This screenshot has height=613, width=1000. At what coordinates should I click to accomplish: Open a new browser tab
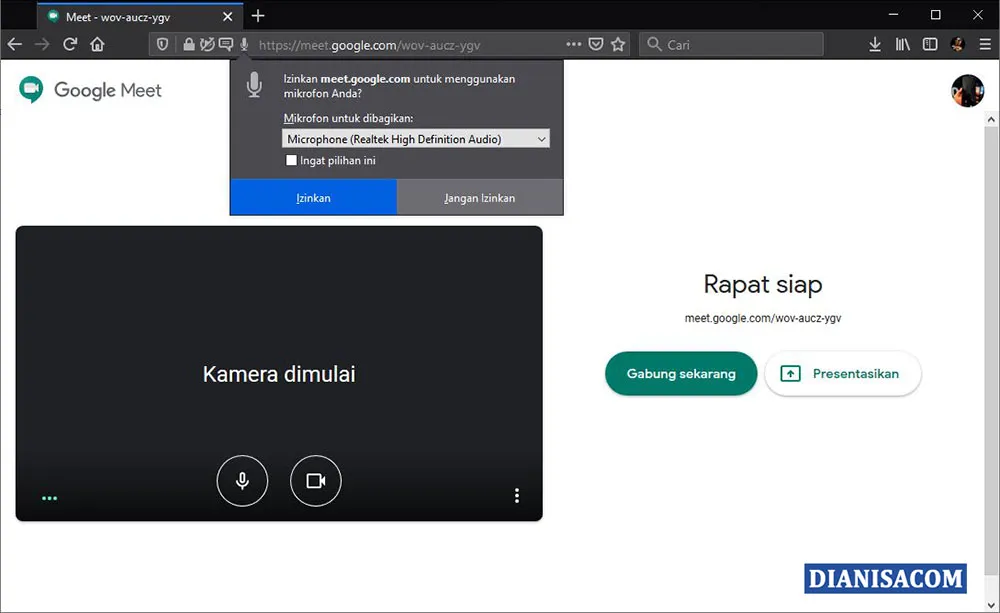click(258, 16)
